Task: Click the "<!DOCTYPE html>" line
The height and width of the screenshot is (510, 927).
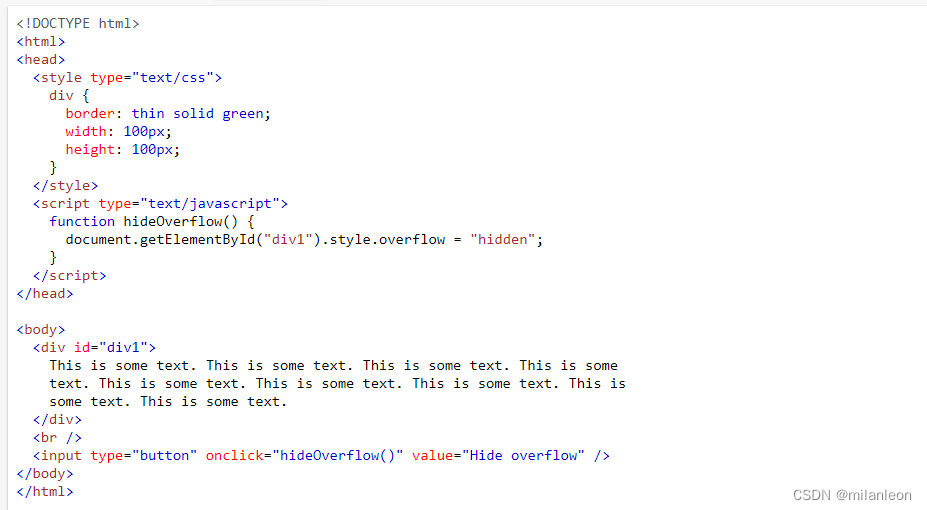Action: (77, 24)
